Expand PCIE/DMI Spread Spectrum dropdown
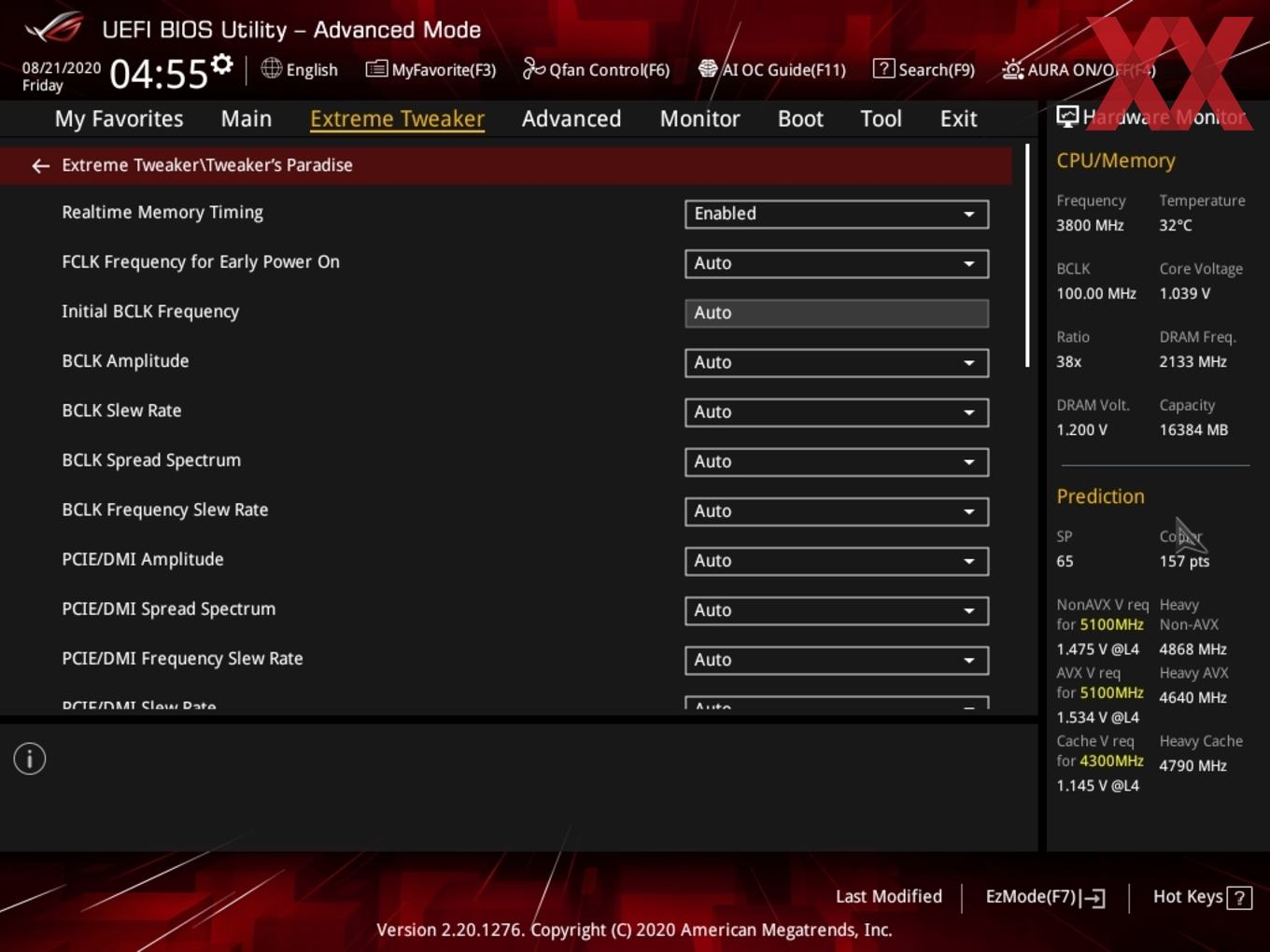This screenshot has height=952, width=1270. [x=837, y=609]
